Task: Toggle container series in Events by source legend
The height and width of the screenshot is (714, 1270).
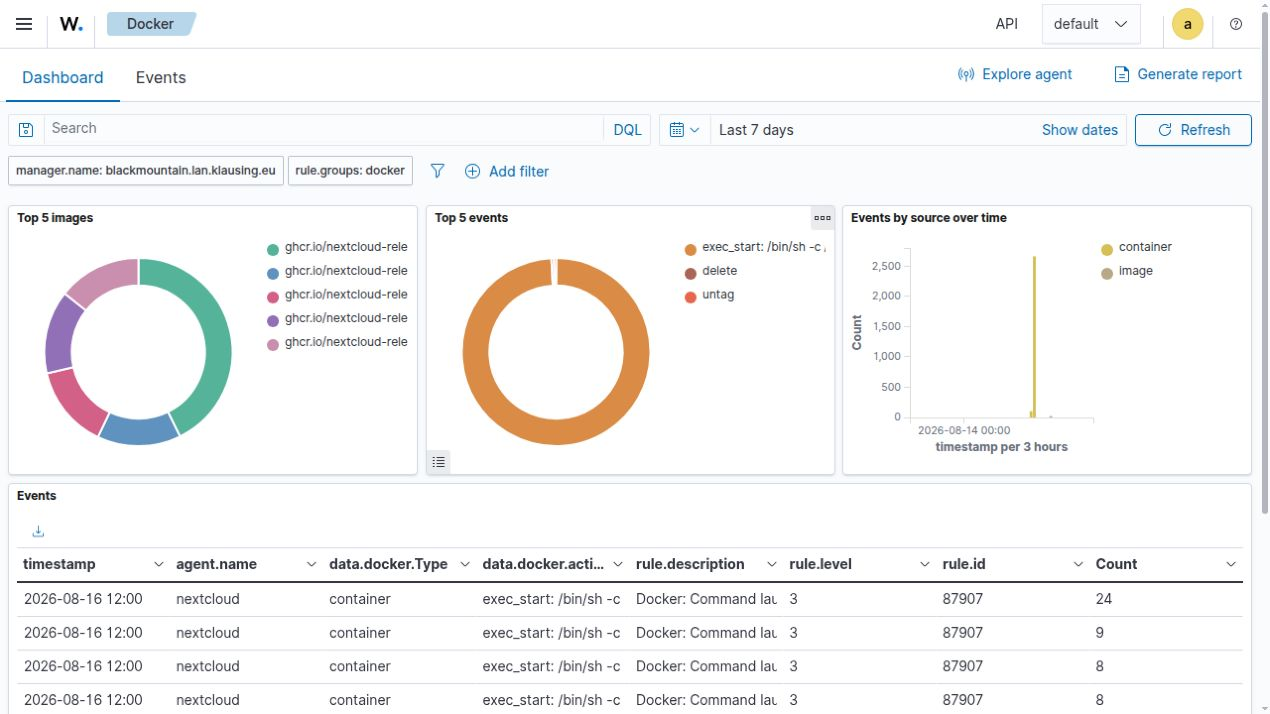Action: click(1136, 247)
